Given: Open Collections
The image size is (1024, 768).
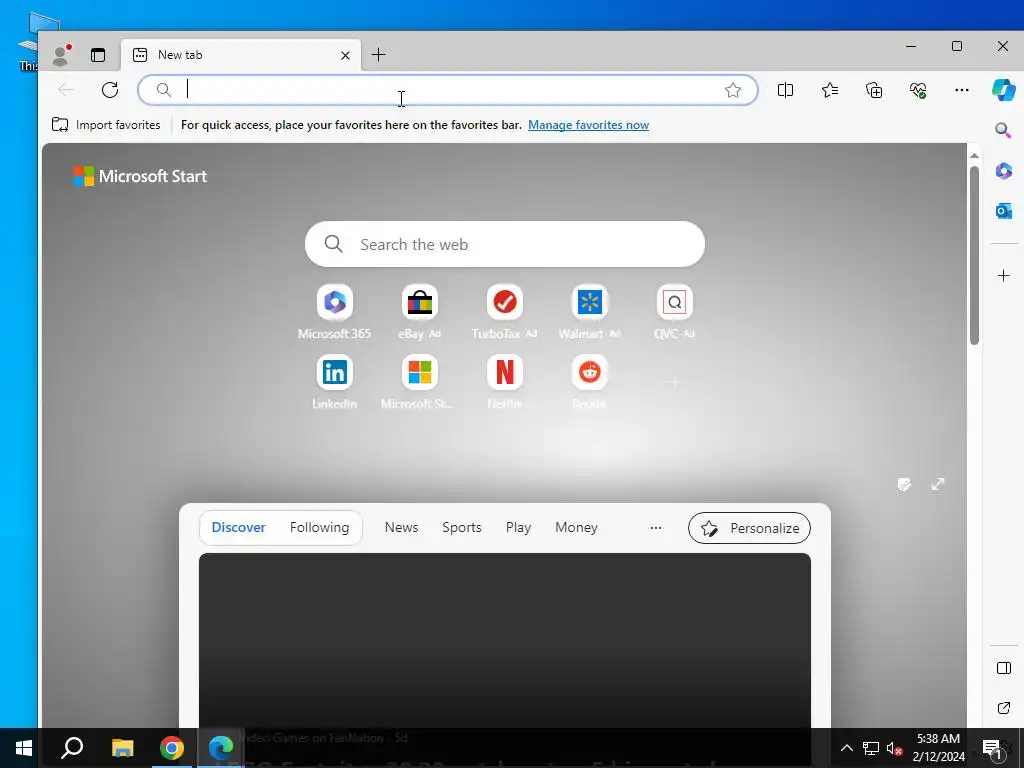Looking at the screenshot, I should point(874,90).
